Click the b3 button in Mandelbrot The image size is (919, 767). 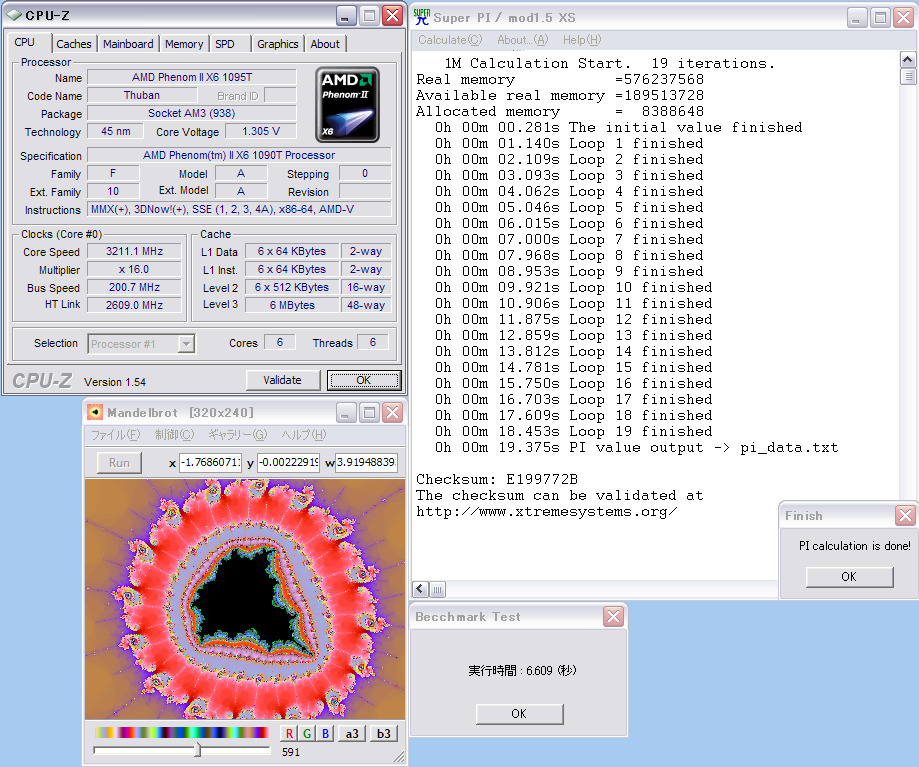383,734
